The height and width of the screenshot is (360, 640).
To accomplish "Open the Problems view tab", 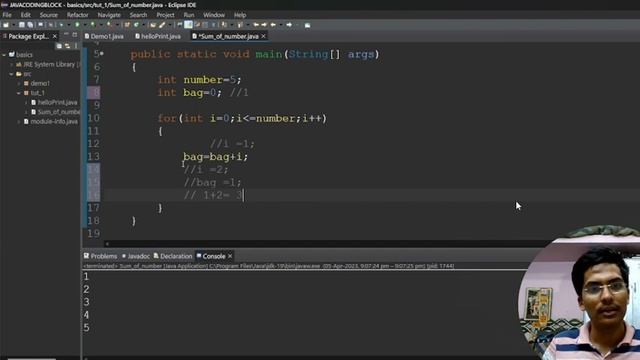I will [x=100, y=256].
